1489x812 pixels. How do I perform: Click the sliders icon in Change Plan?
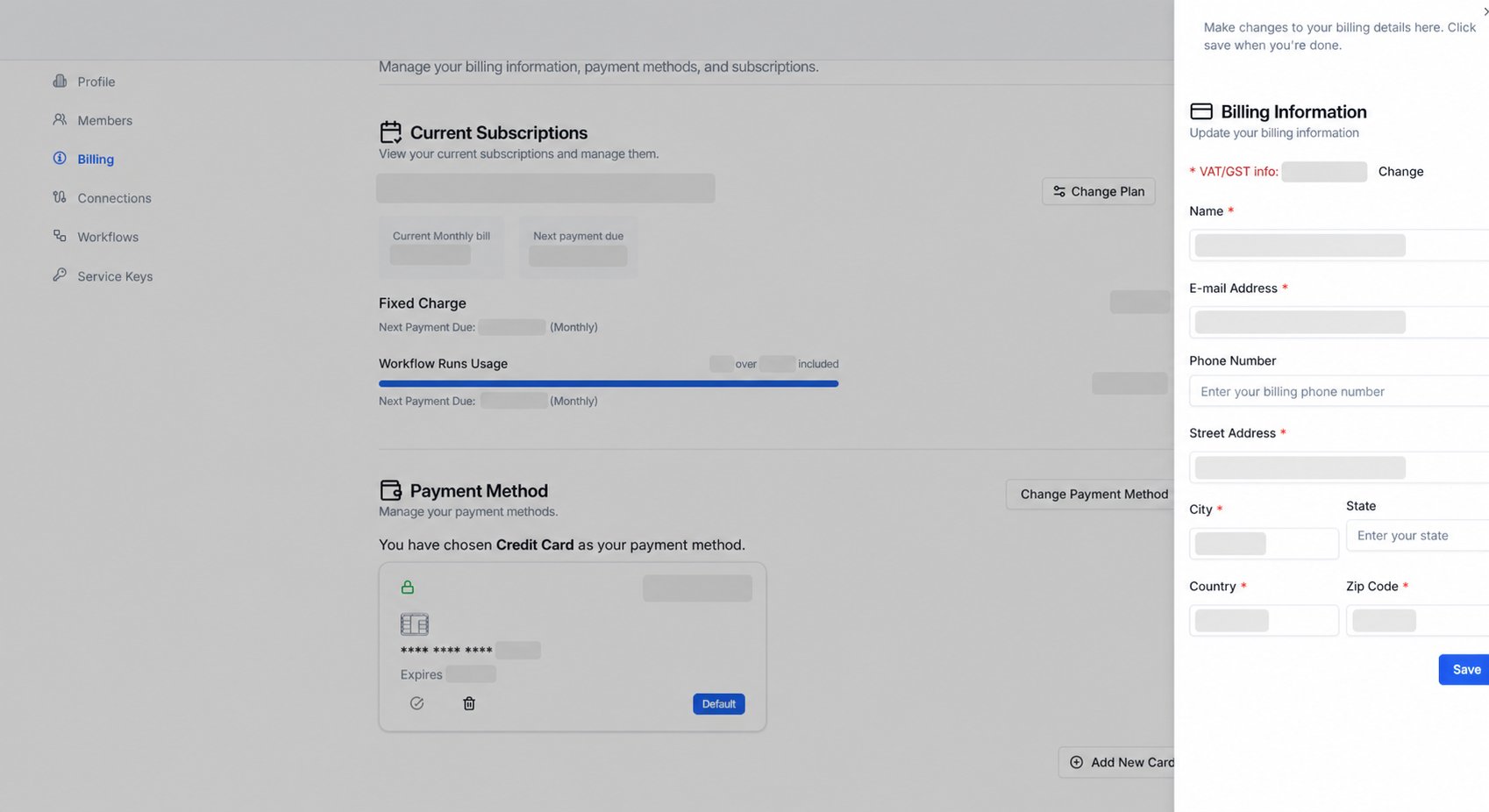click(x=1059, y=191)
